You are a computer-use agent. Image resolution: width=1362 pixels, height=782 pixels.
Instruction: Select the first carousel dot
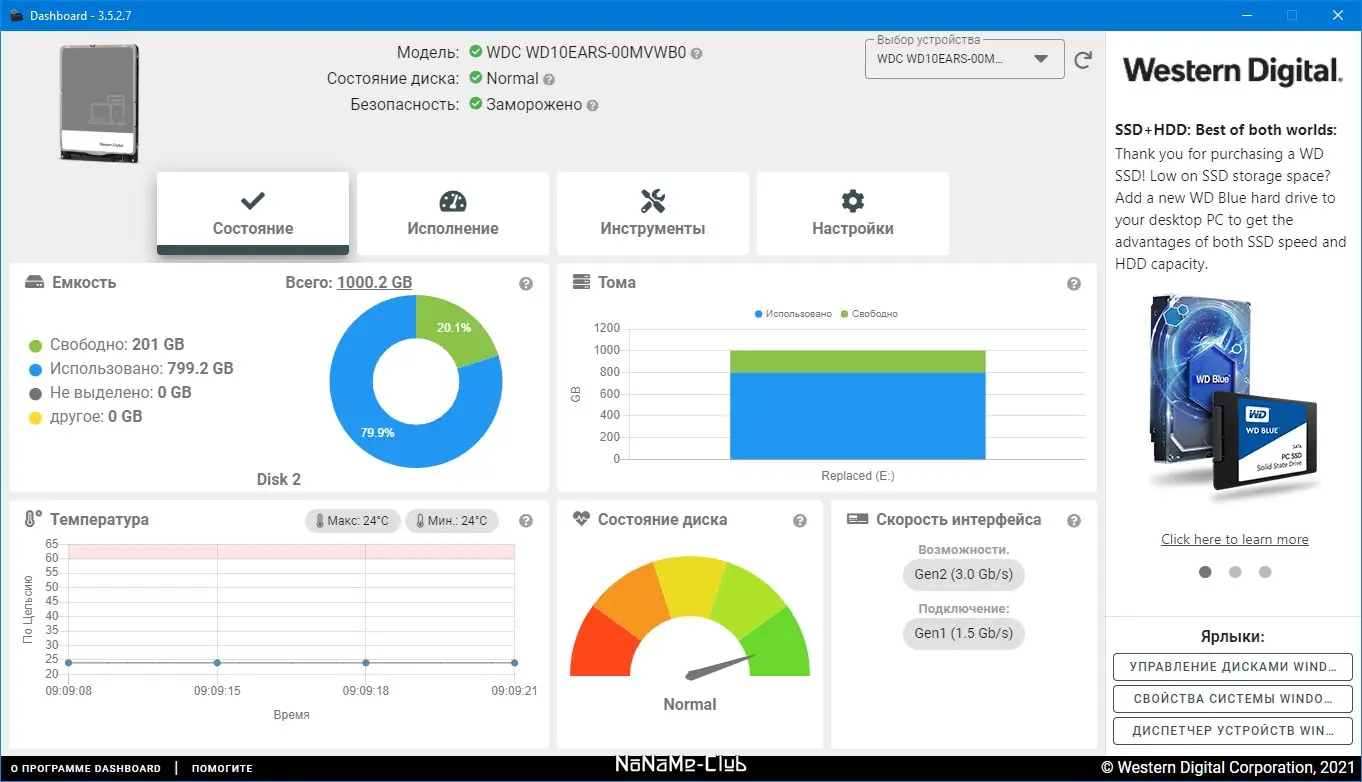pyautogui.click(x=1205, y=572)
